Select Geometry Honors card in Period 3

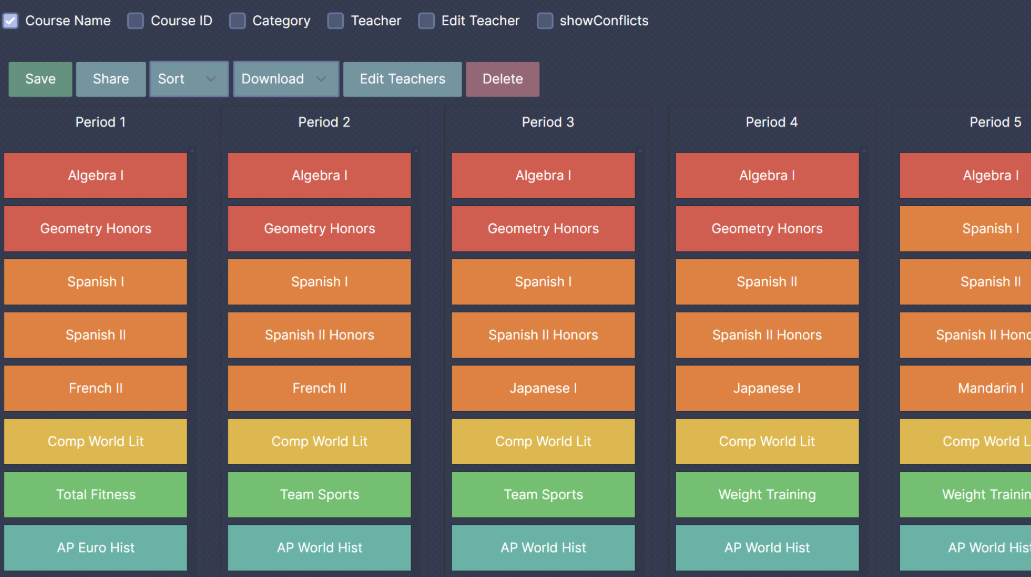click(x=543, y=229)
